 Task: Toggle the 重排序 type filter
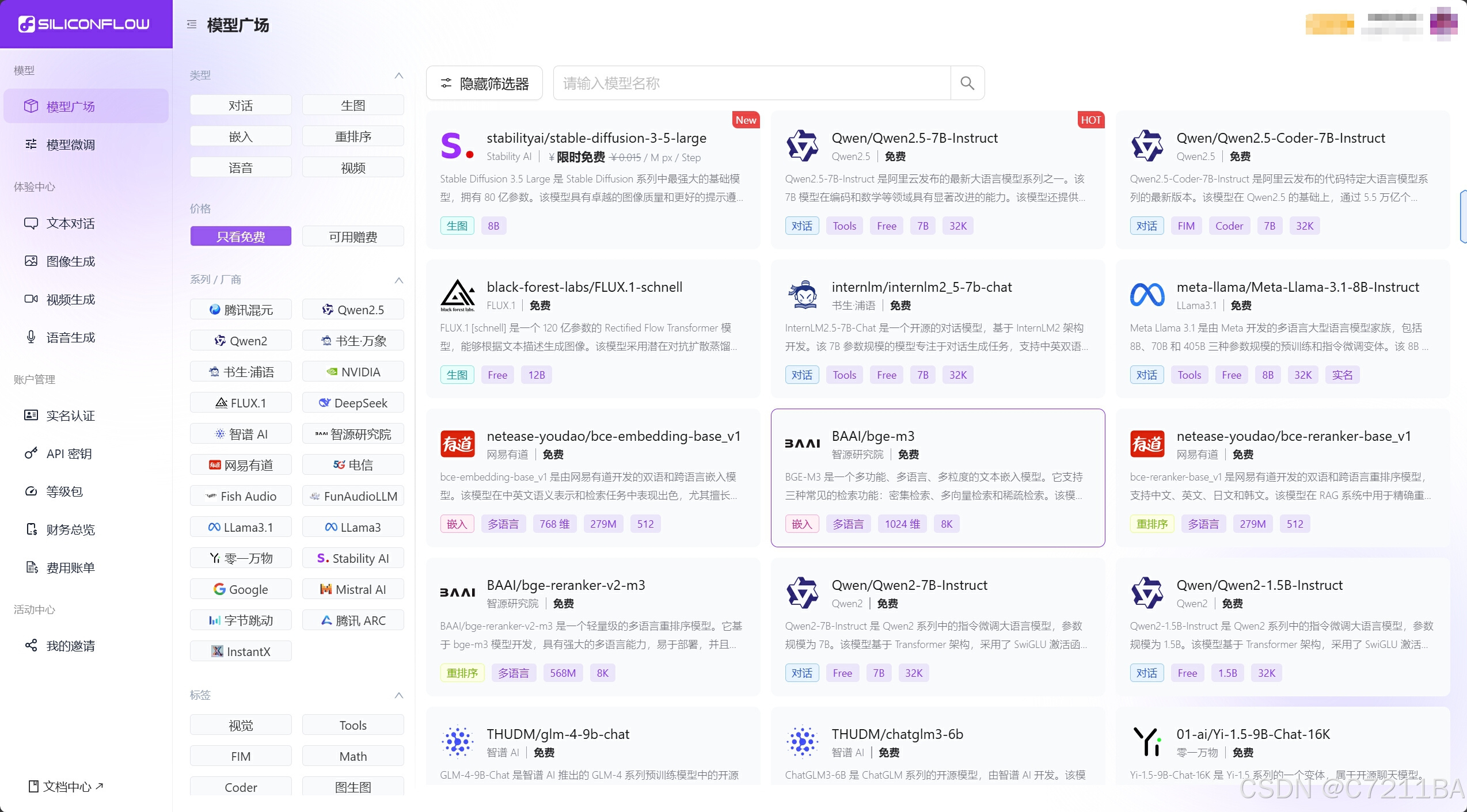pyautogui.click(x=353, y=136)
